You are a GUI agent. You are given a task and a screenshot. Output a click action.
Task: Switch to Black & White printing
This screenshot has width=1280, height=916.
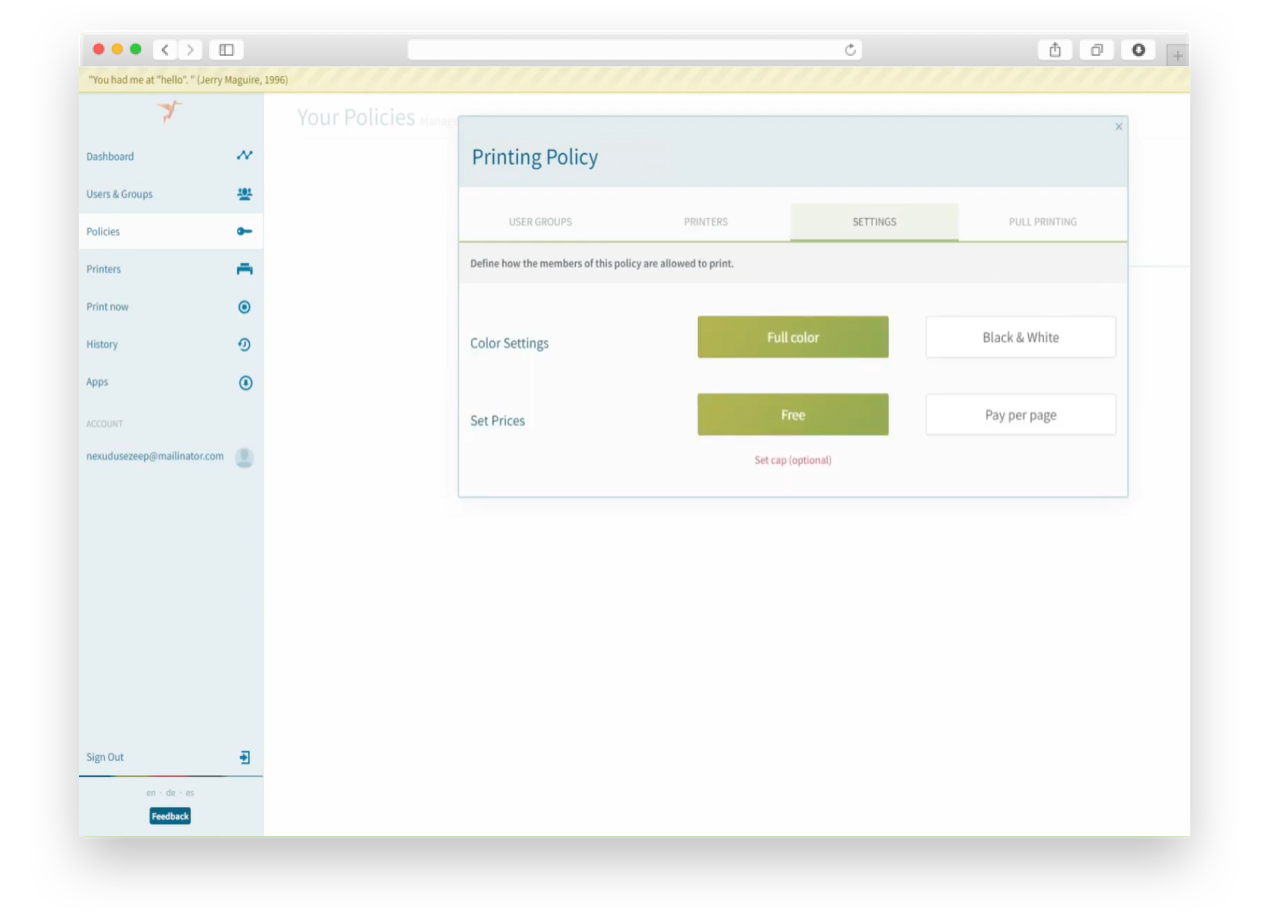click(x=1020, y=337)
